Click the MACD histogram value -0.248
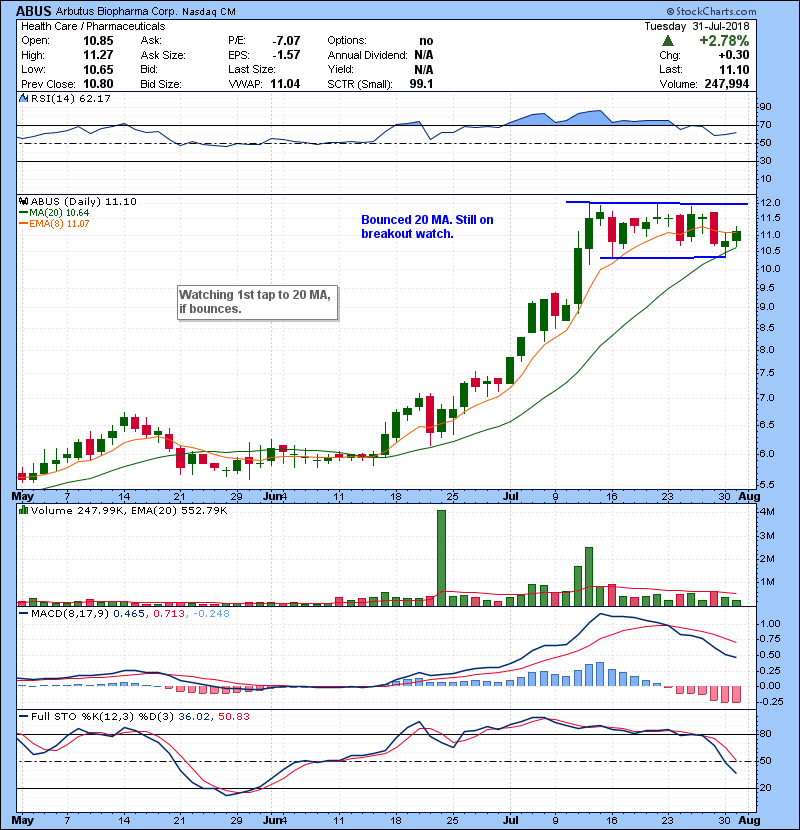This screenshot has height=830, width=800. tap(211, 614)
